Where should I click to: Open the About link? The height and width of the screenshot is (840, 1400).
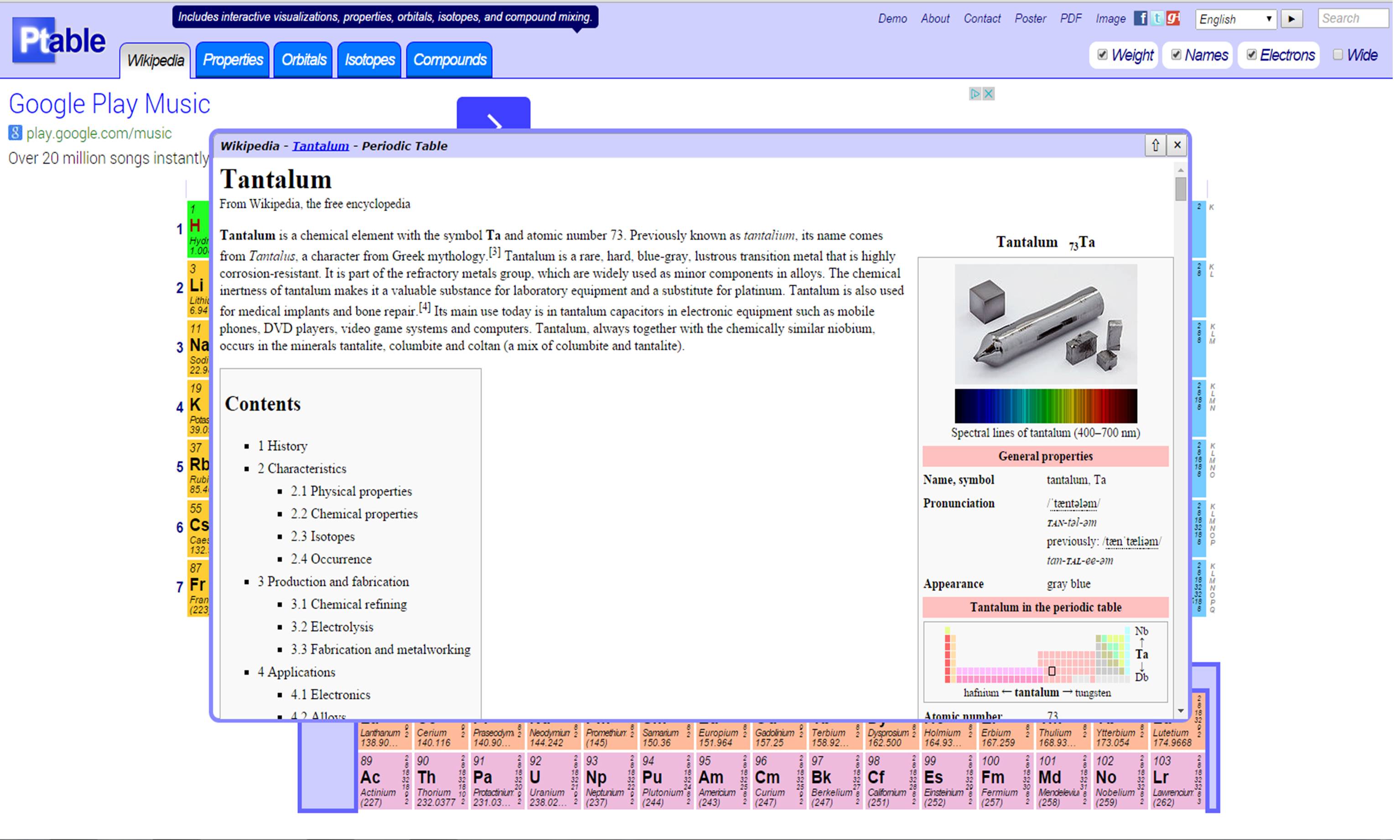click(x=935, y=19)
